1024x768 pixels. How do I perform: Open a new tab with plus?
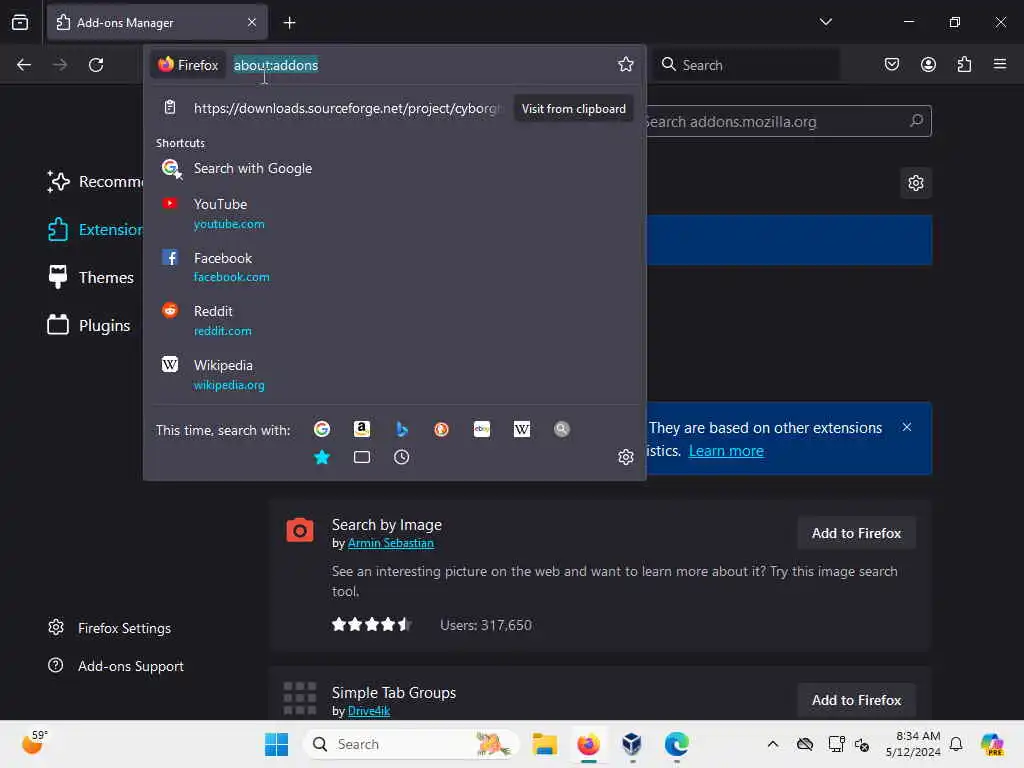pyautogui.click(x=289, y=23)
